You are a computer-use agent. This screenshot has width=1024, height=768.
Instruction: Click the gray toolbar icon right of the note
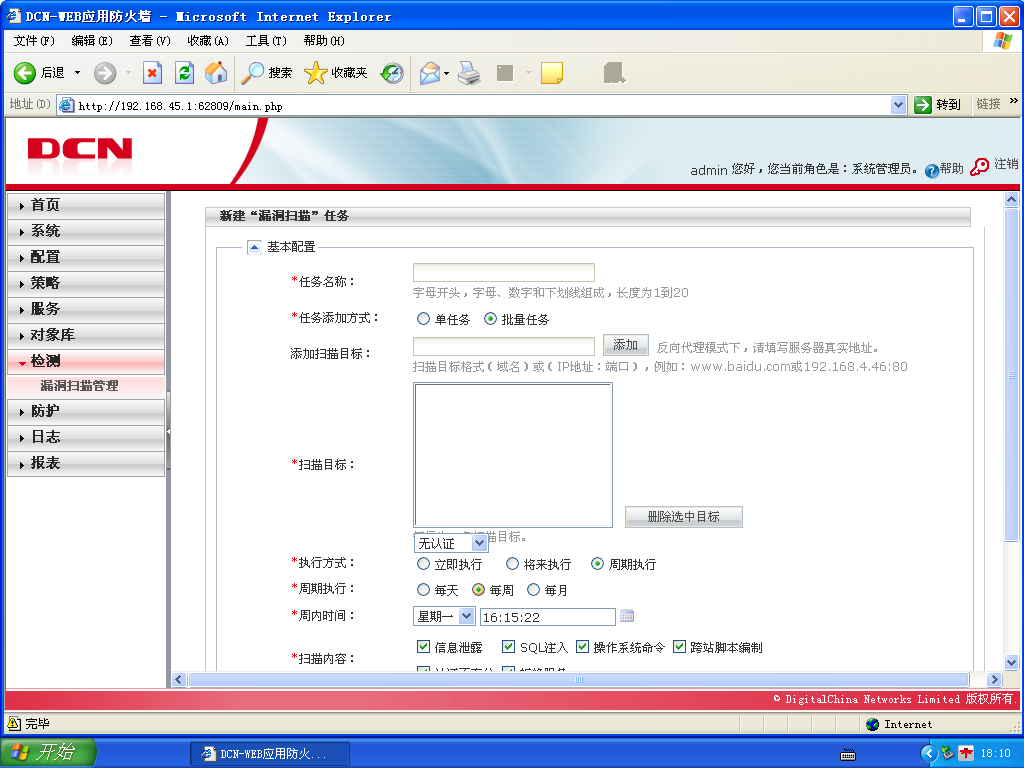[614, 72]
